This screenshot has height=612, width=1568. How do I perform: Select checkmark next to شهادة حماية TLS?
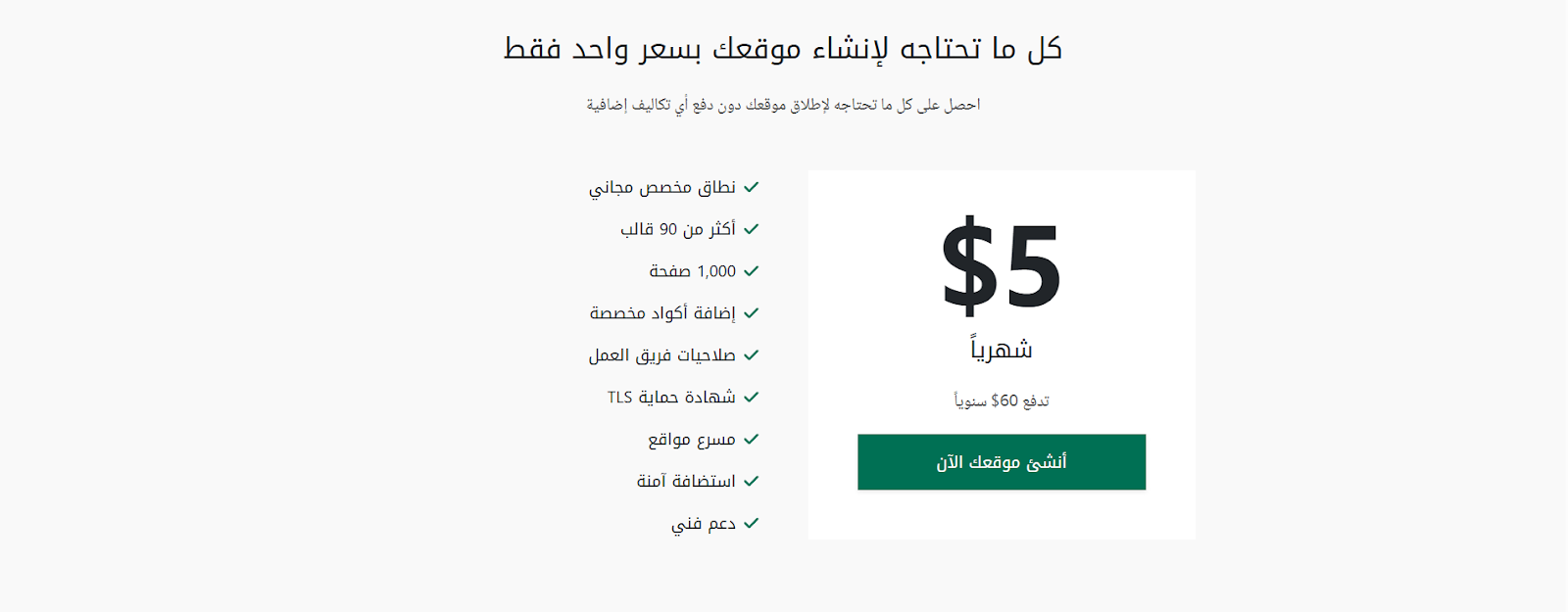pos(752,398)
